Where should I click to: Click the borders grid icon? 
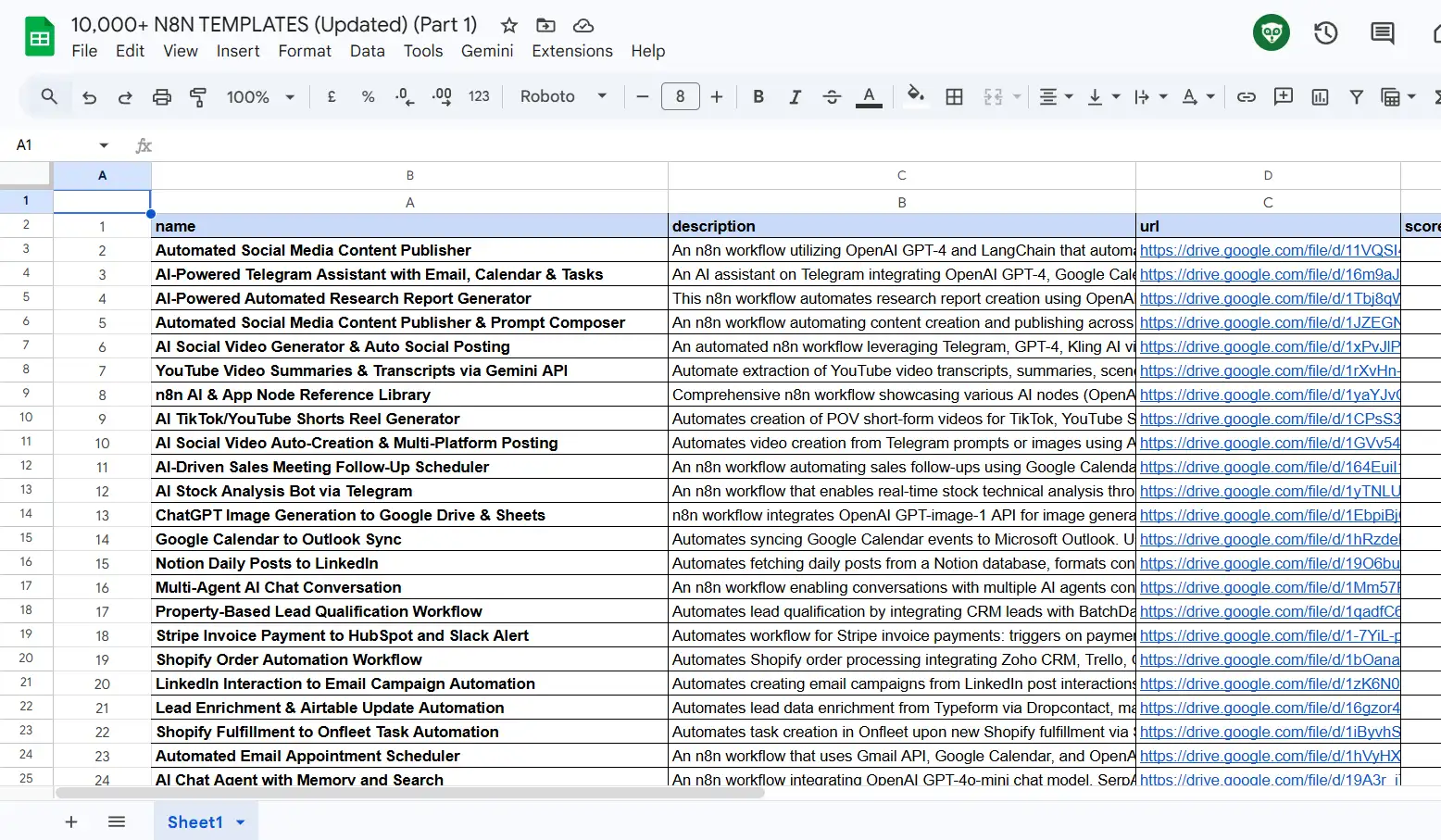tap(954, 97)
